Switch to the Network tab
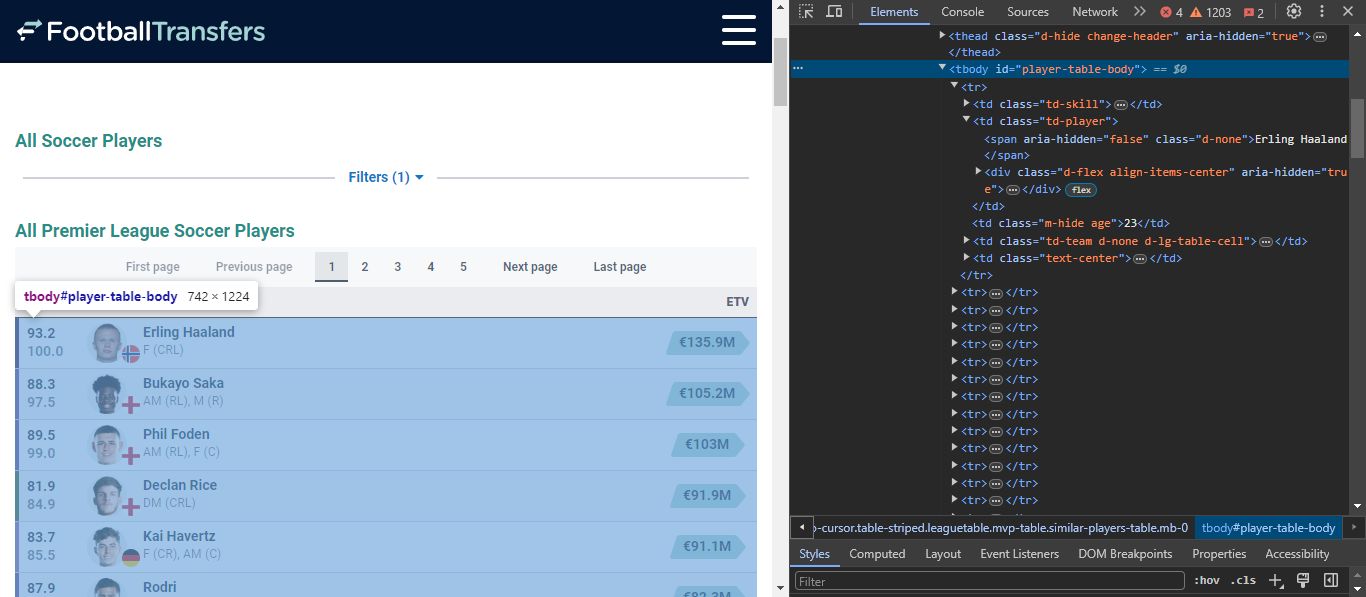 click(x=1095, y=12)
